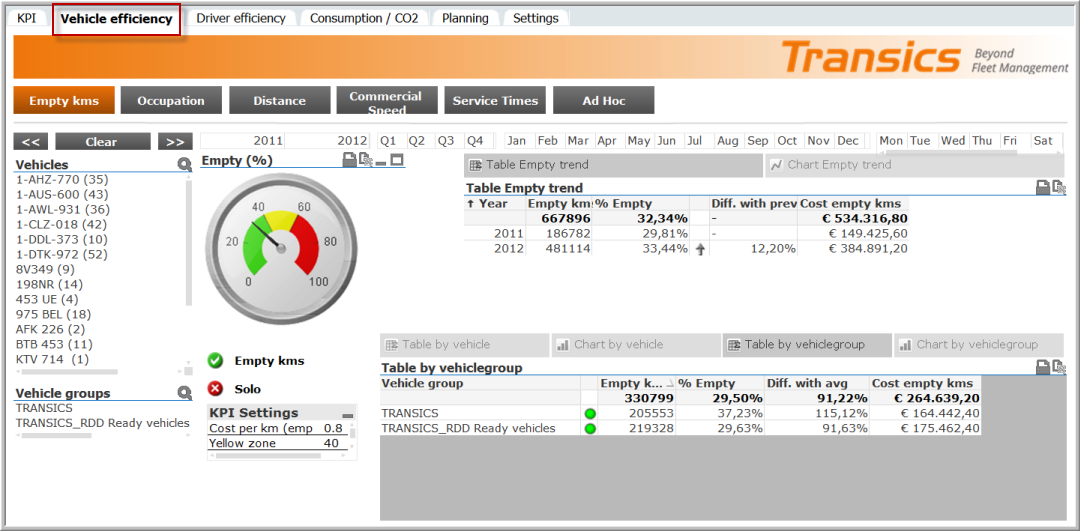Click the Occupation button
The image size is (1080, 531).
pyautogui.click(x=171, y=100)
